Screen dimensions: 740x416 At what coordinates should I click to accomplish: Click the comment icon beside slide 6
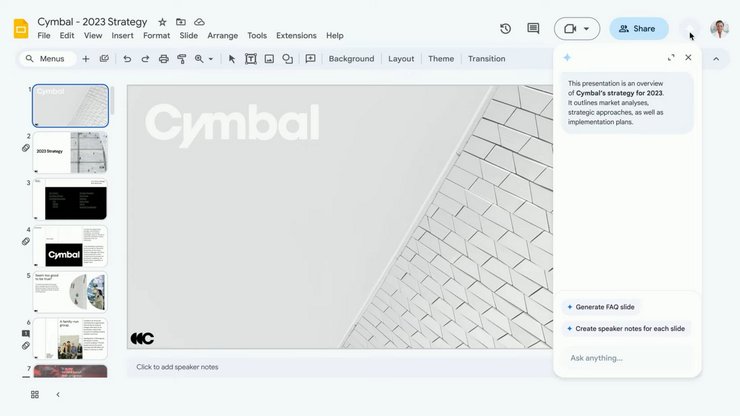26,334
